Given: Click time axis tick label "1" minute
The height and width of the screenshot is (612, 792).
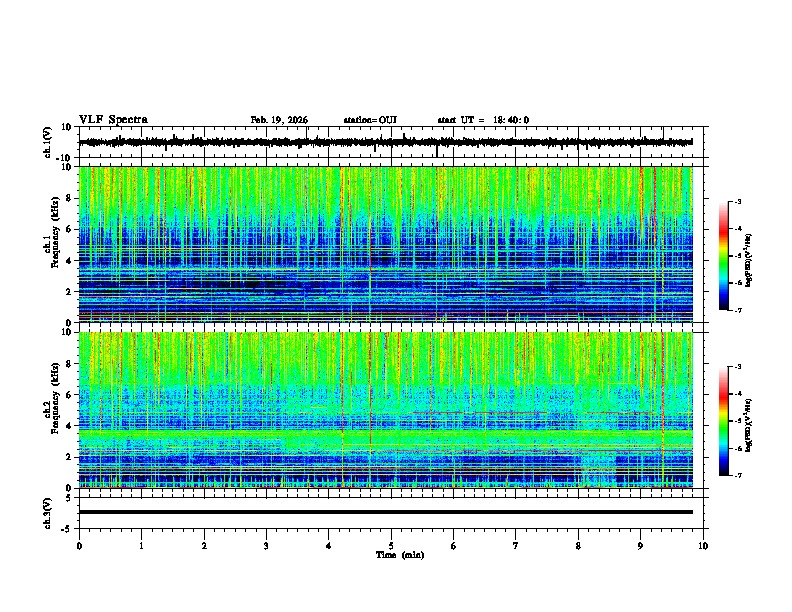Looking at the screenshot, I should click(x=141, y=546).
